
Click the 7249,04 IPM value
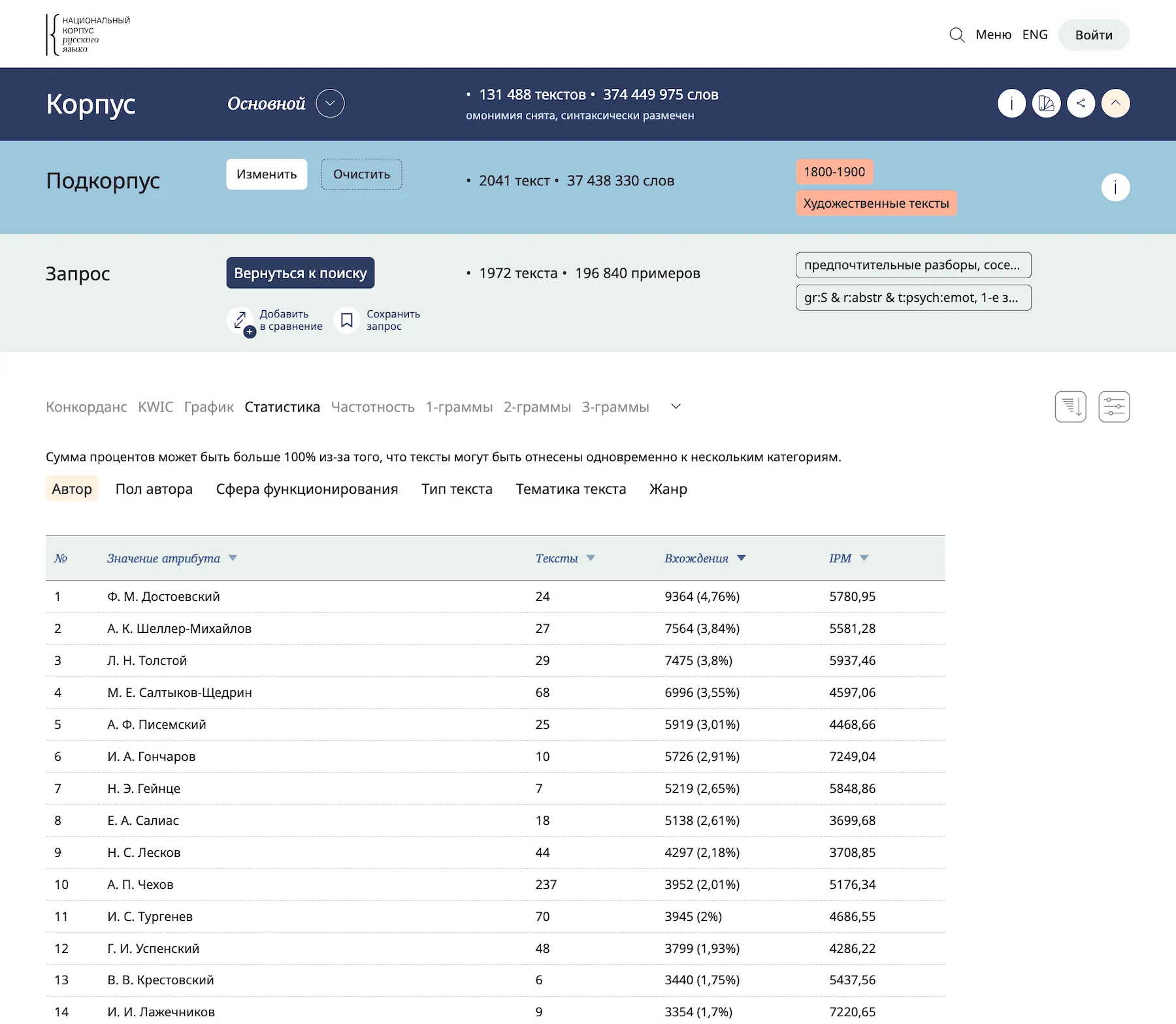click(x=853, y=756)
